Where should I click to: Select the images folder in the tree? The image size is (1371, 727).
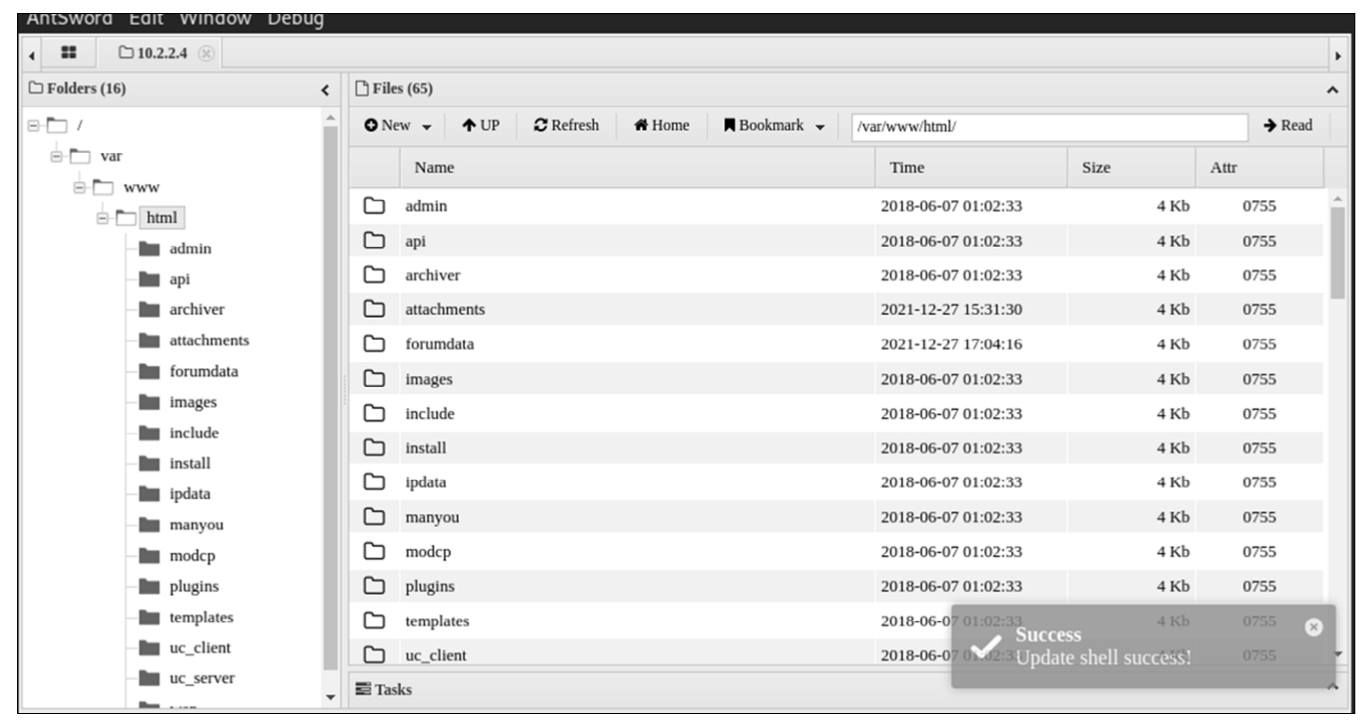193,402
